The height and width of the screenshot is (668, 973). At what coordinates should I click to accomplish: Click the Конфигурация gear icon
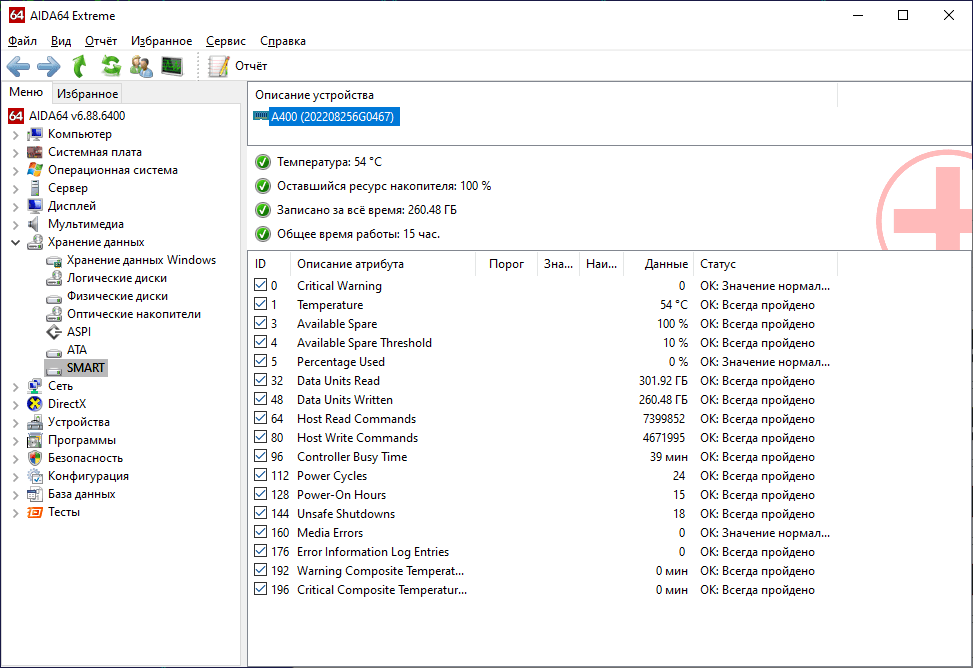pyautogui.click(x=35, y=476)
